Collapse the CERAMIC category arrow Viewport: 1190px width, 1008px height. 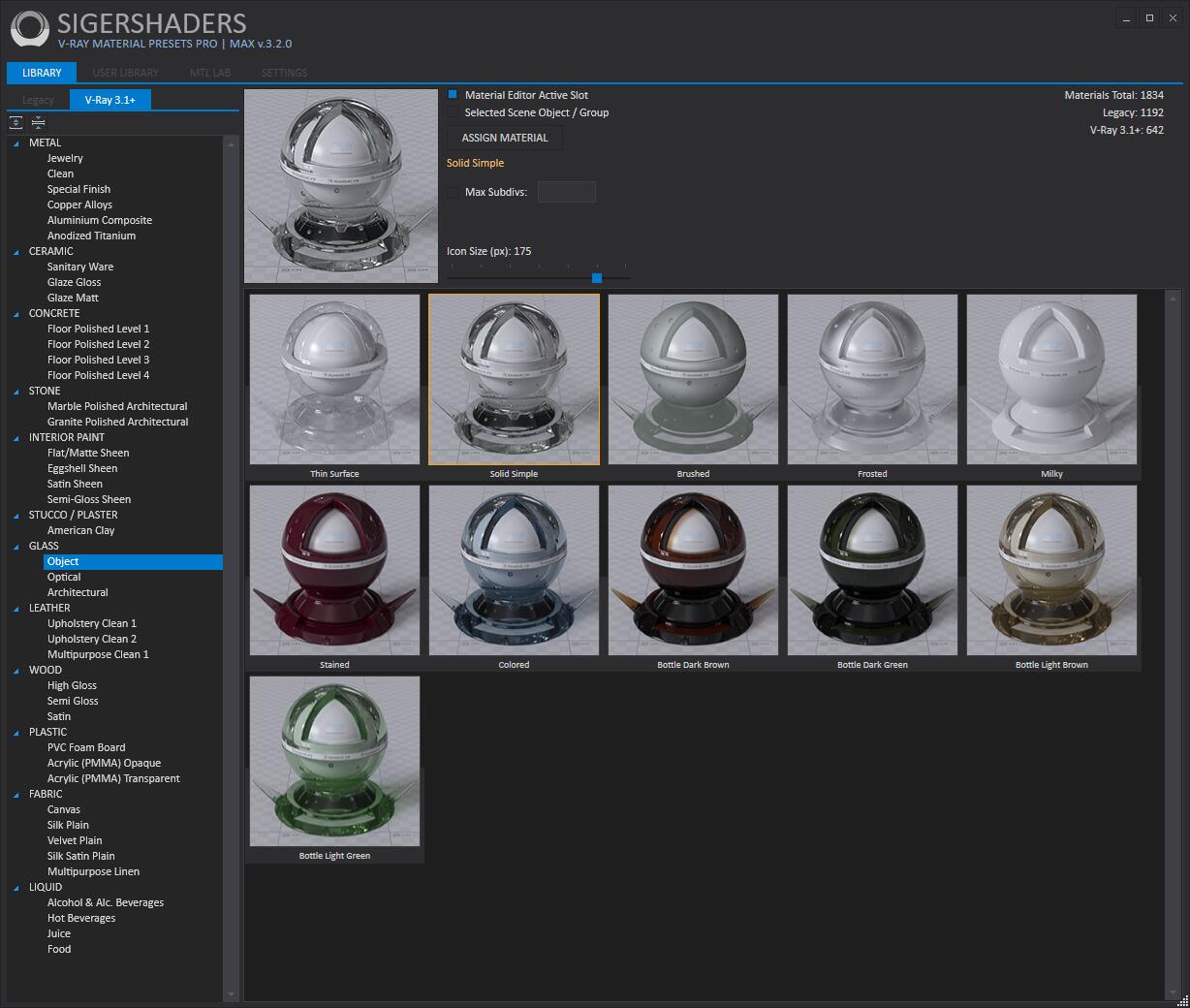(16, 252)
